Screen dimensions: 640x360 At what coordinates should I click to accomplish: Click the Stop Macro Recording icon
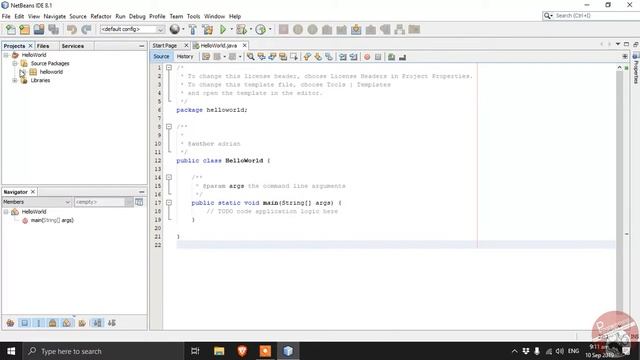[x=378, y=57]
